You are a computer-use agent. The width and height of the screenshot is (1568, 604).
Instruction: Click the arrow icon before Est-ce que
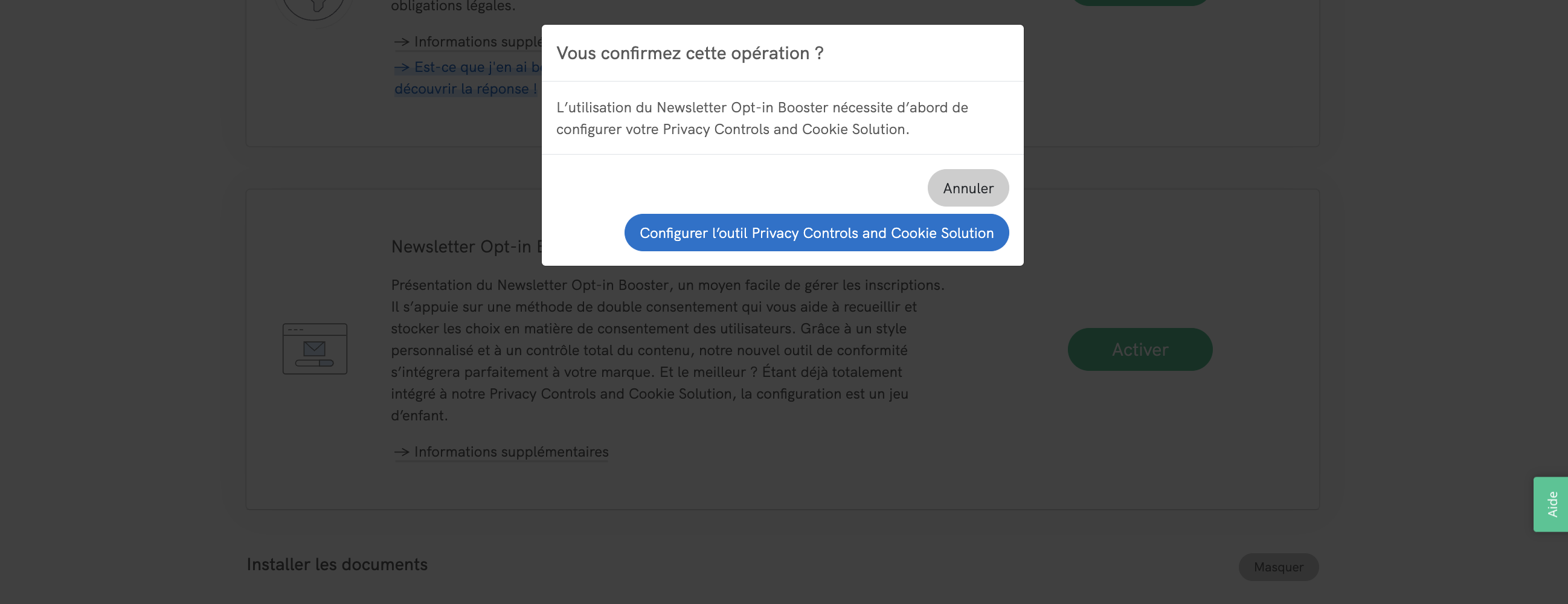point(401,67)
